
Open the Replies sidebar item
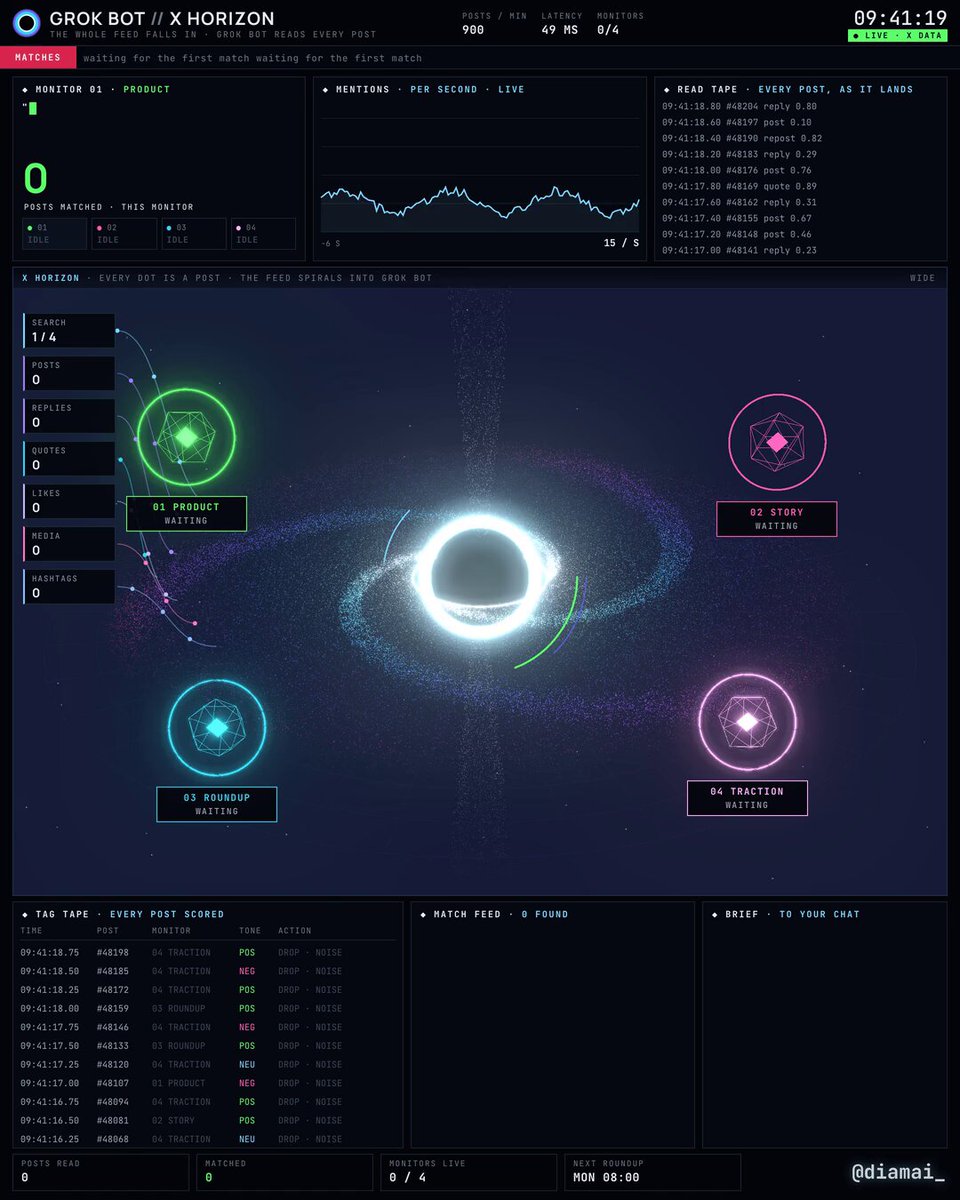point(69,416)
